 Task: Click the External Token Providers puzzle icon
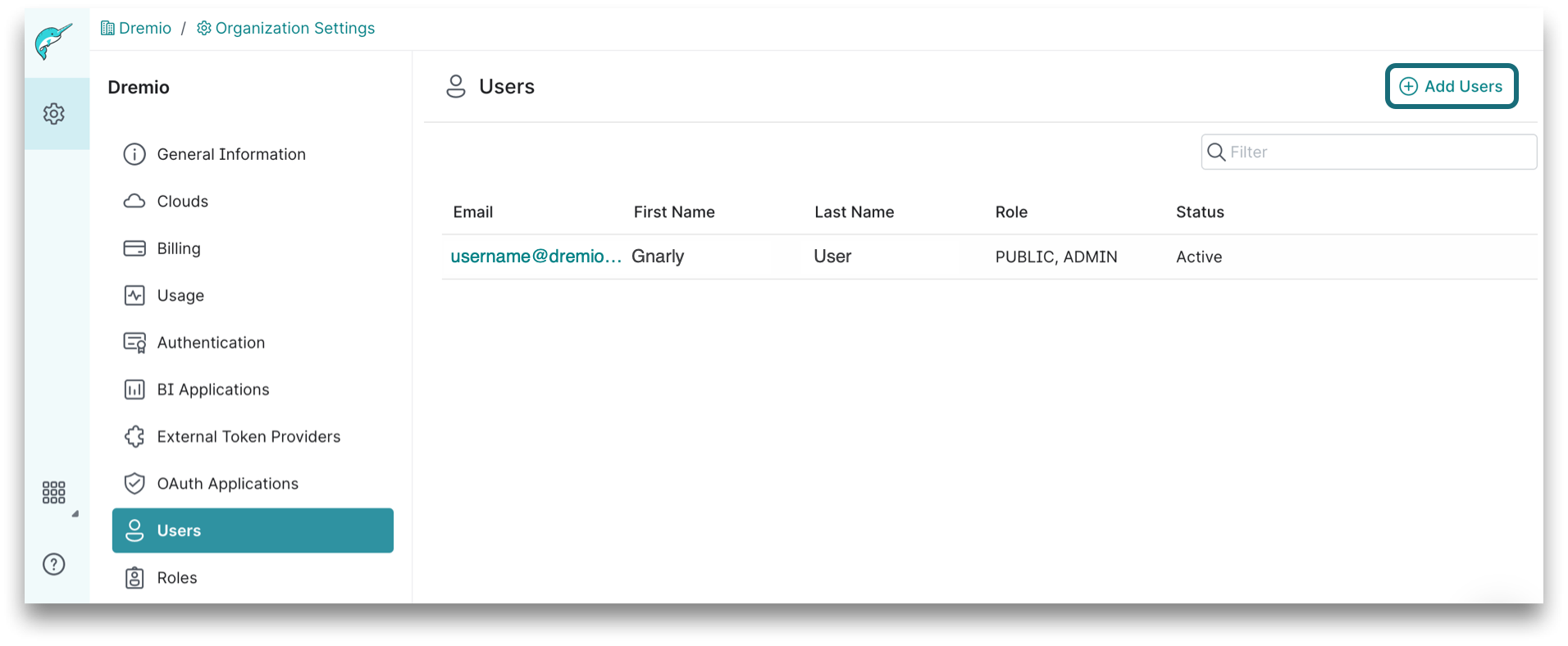(134, 437)
